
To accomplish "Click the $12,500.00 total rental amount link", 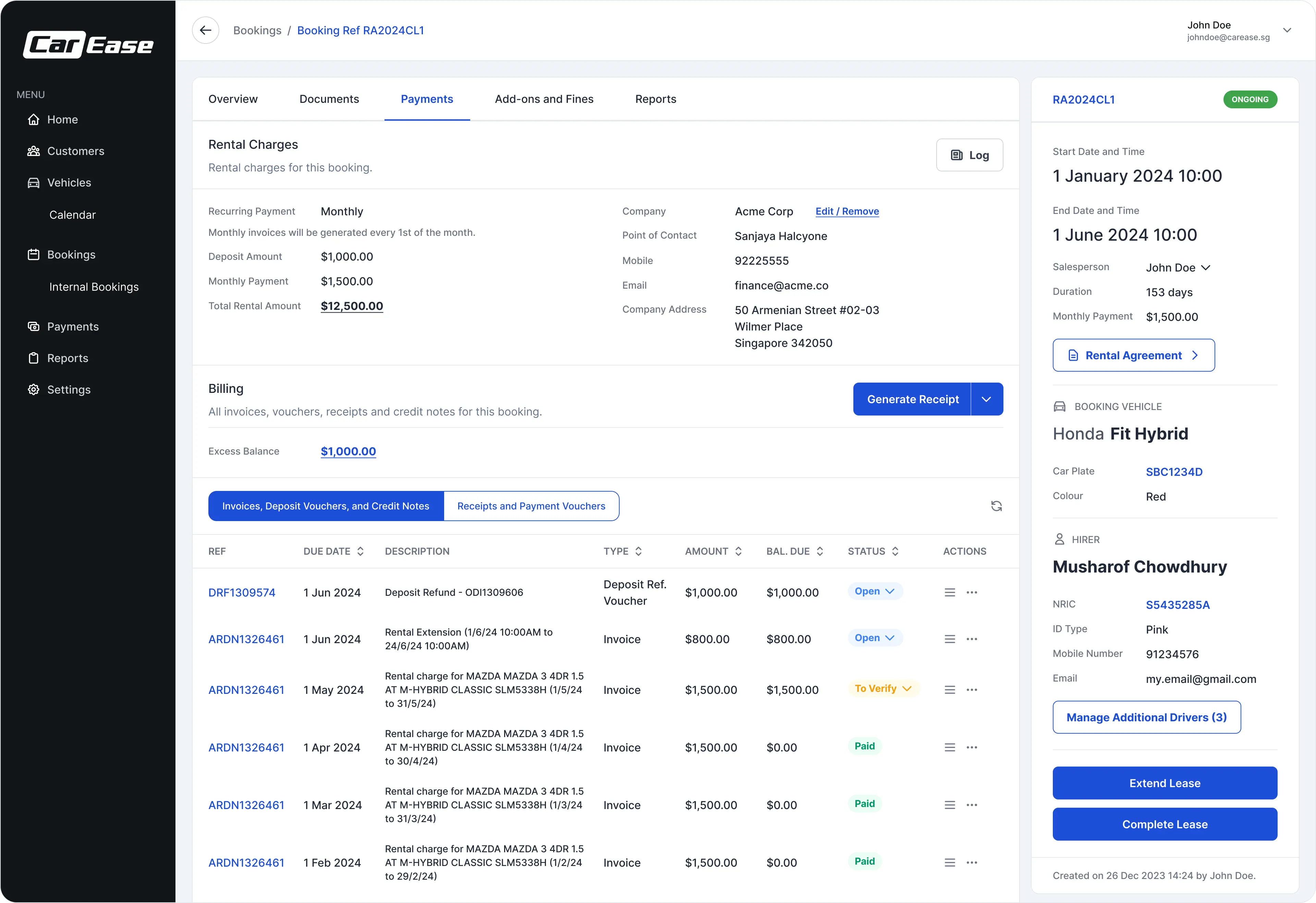I will point(352,306).
